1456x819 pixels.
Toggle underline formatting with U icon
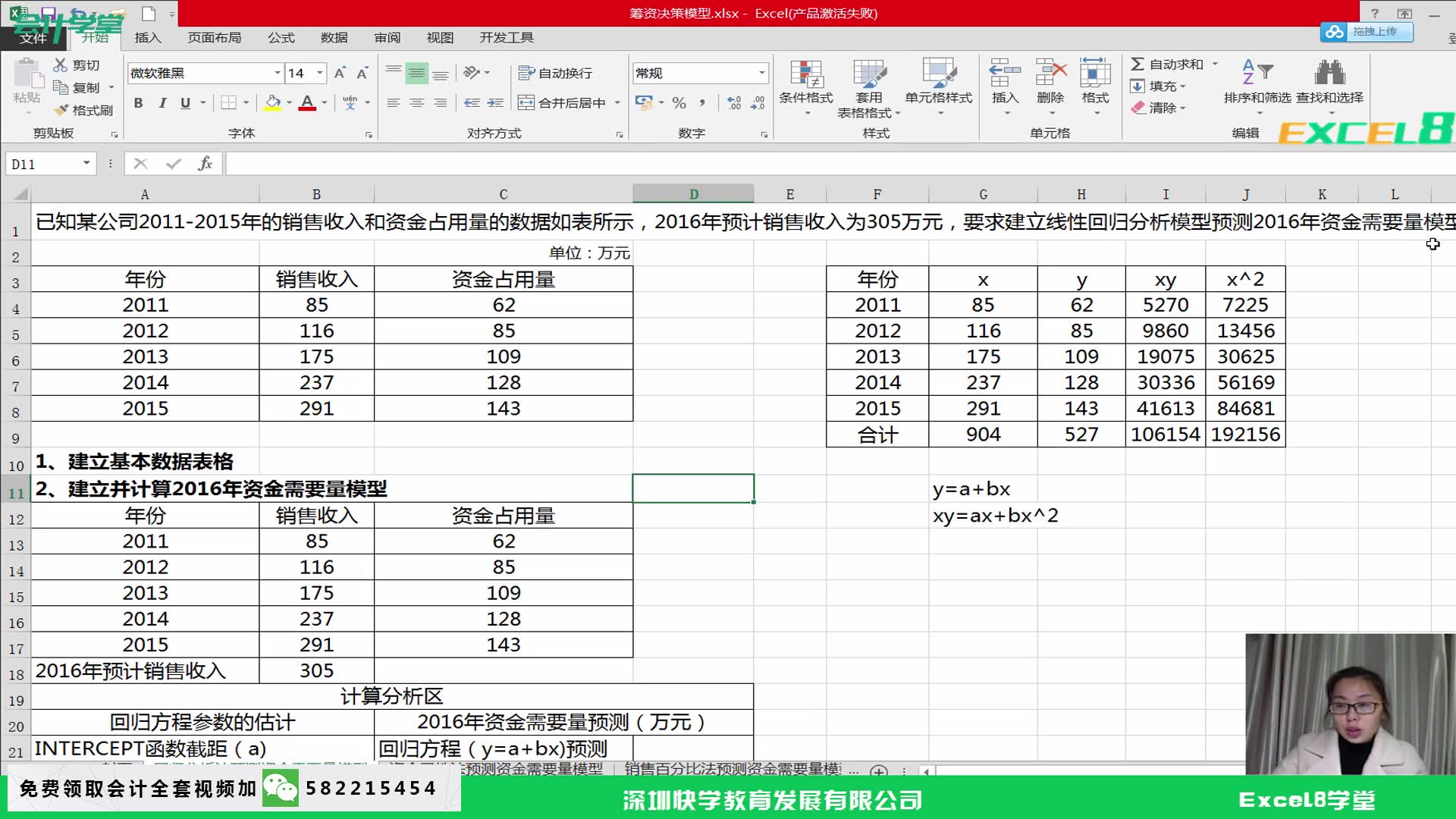[185, 104]
